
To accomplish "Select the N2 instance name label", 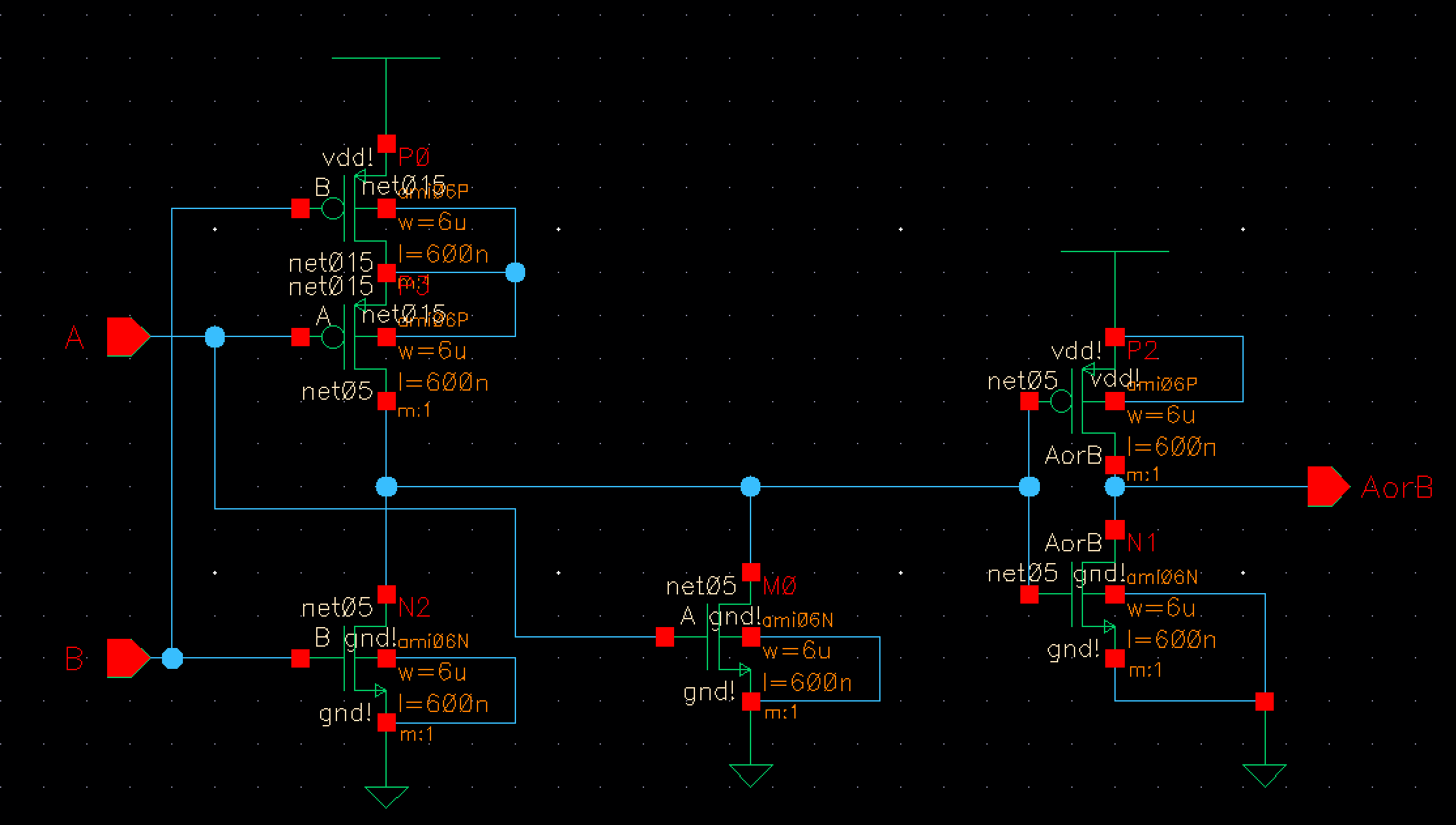I will pos(414,608).
